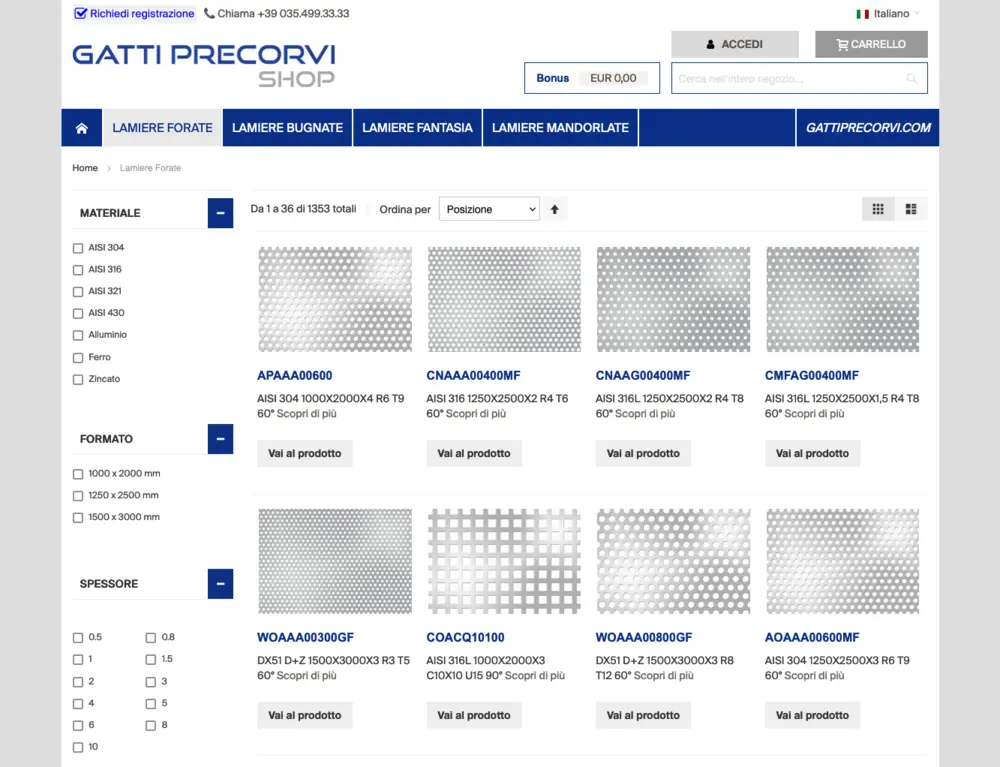Select the Zincato checkbox

pos(78,379)
